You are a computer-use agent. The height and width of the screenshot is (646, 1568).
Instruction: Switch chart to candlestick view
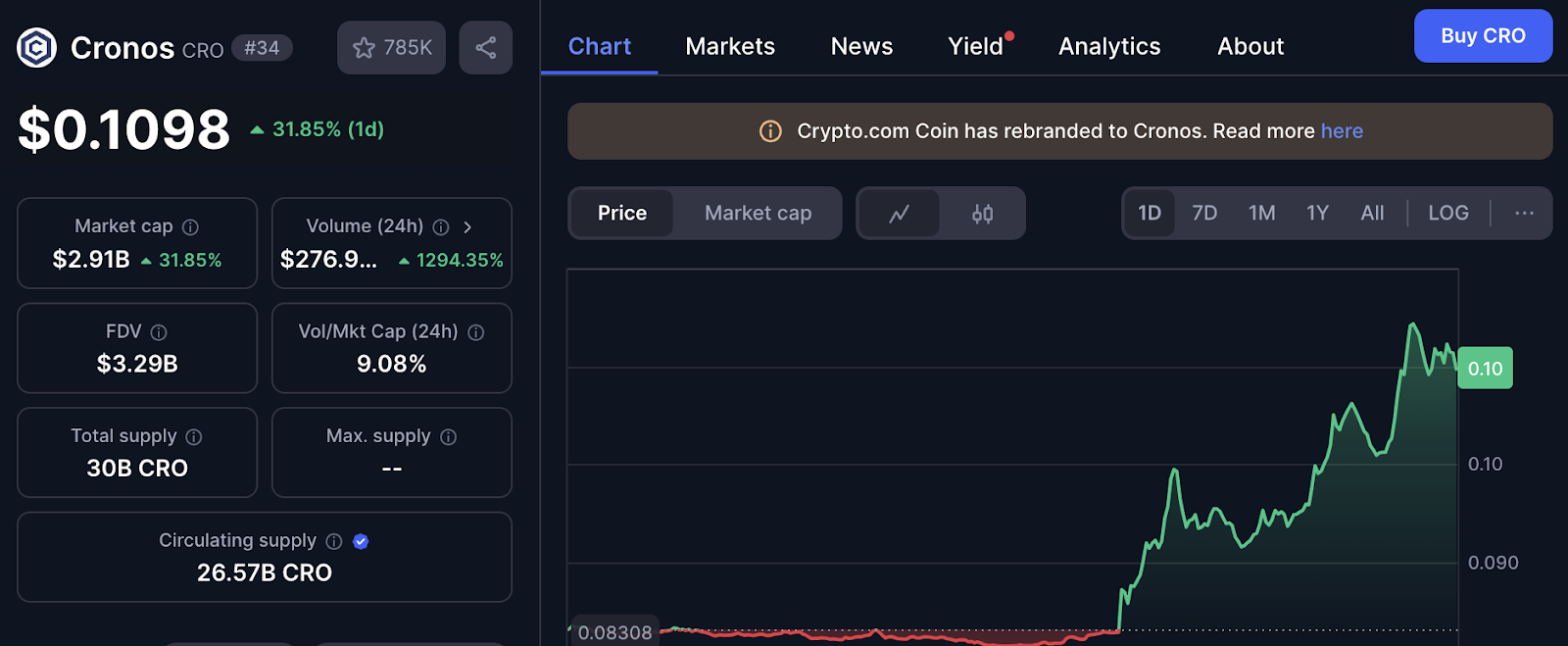click(982, 214)
